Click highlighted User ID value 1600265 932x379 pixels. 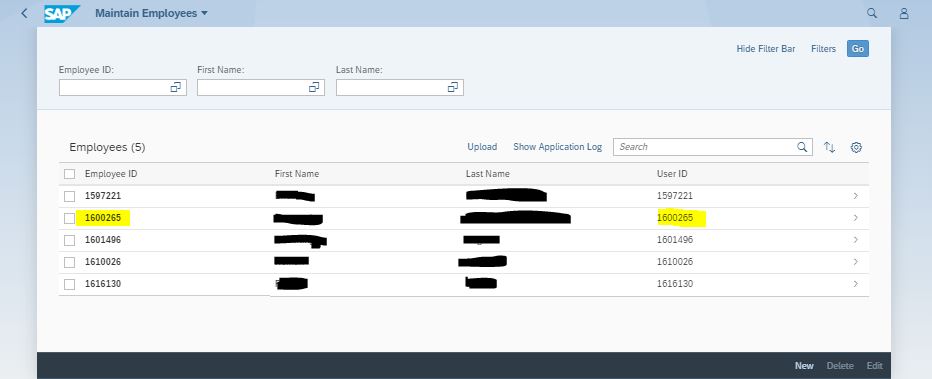click(675, 218)
